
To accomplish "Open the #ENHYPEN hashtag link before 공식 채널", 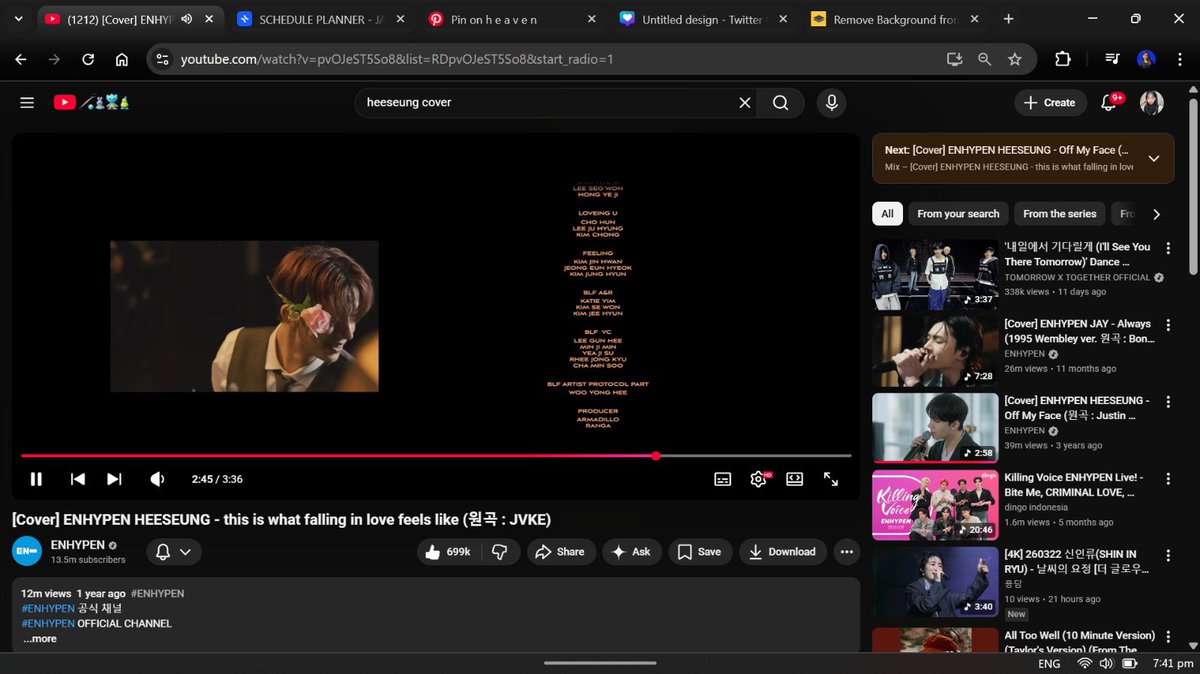I will click(x=48, y=608).
